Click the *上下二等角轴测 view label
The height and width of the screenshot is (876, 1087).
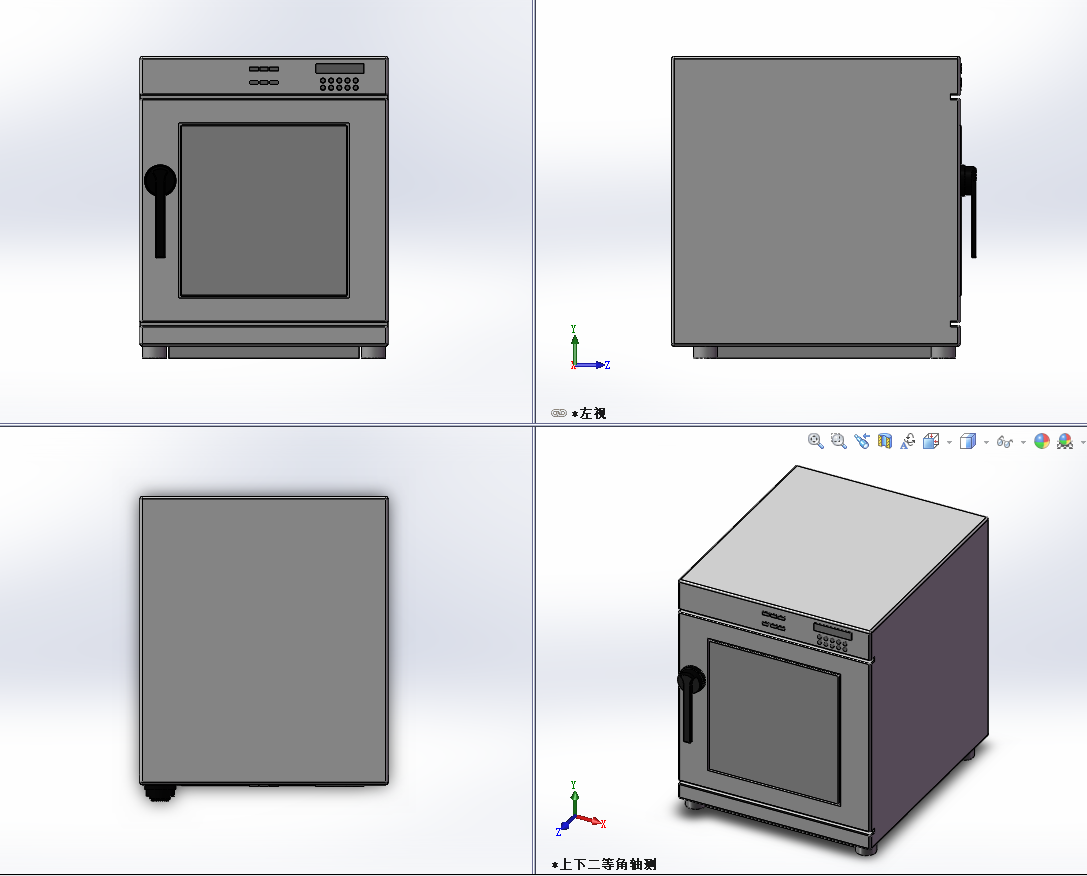click(x=604, y=864)
